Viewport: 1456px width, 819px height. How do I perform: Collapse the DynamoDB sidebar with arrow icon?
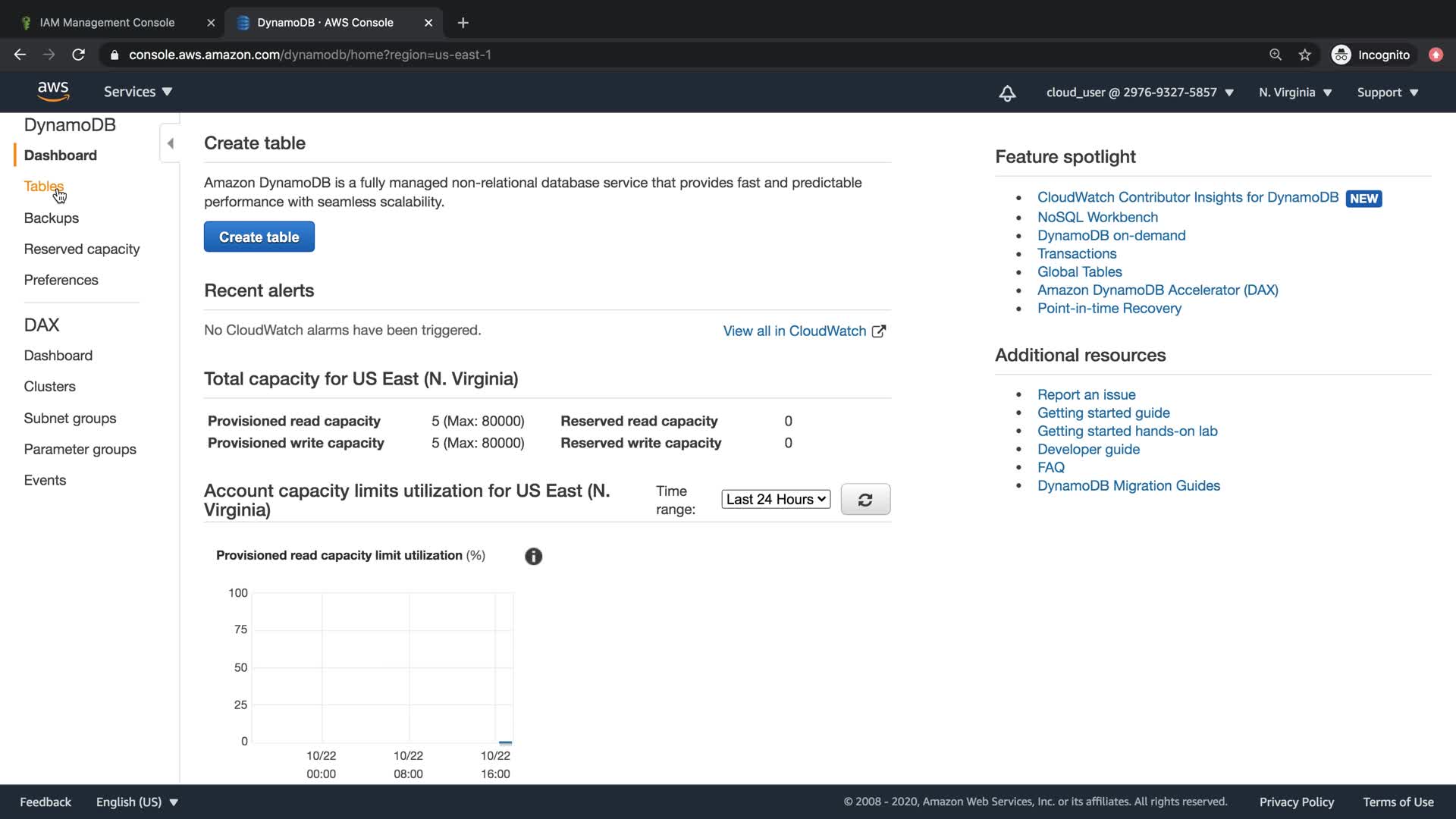coord(171,143)
